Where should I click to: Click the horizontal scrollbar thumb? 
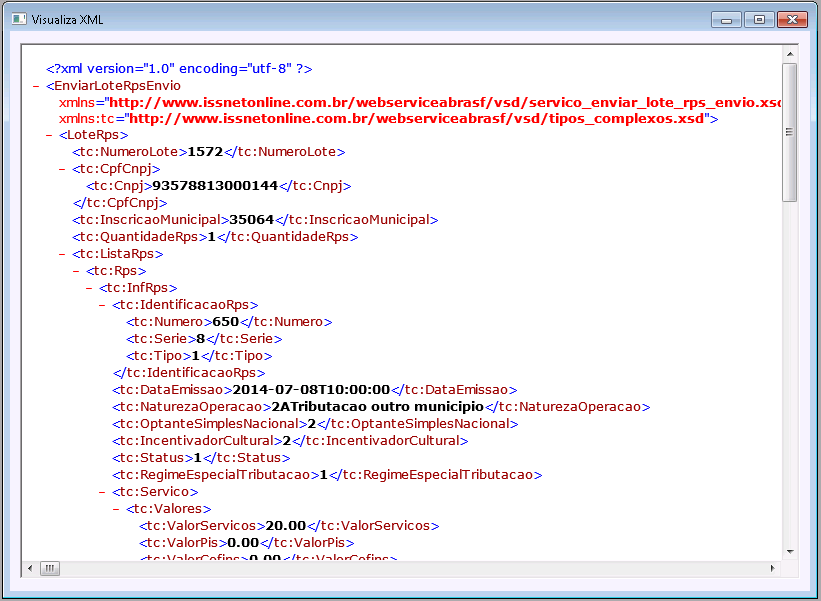point(50,568)
